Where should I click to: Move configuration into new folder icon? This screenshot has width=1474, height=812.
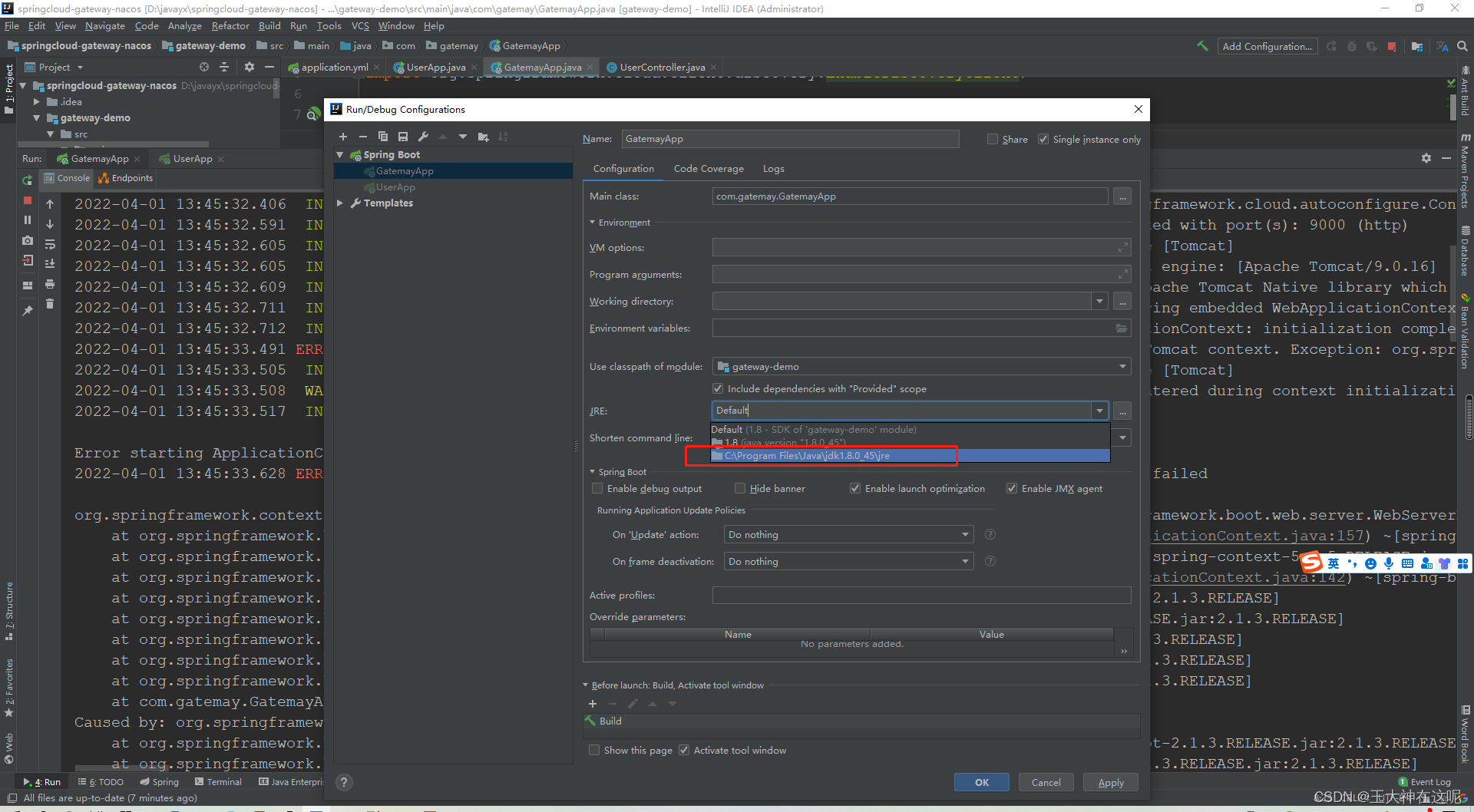tap(483, 137)
